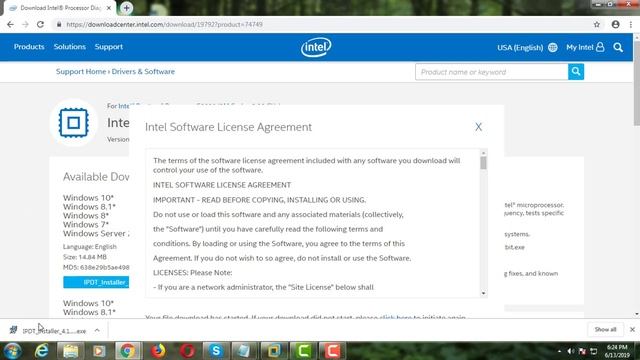Image resolution: width=640 pixels, height=360 pixels.
Task: Click the Intel logo in header
Action: (x=316, y=47)
